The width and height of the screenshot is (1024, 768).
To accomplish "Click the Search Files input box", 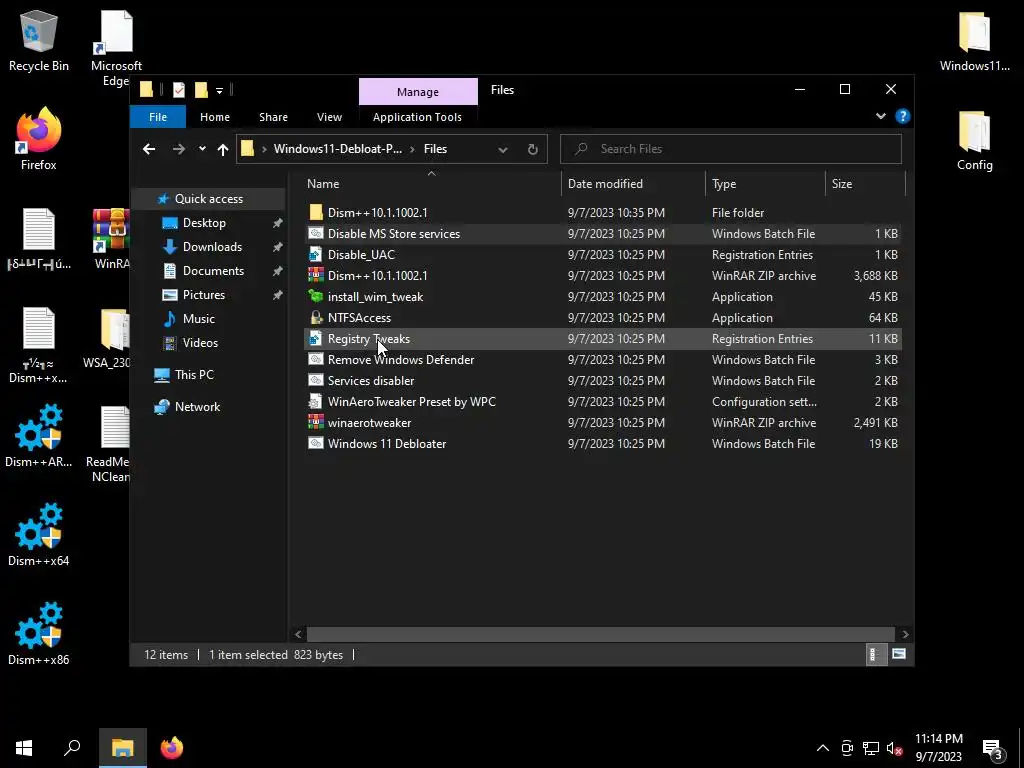I will (x=731, y=149).
